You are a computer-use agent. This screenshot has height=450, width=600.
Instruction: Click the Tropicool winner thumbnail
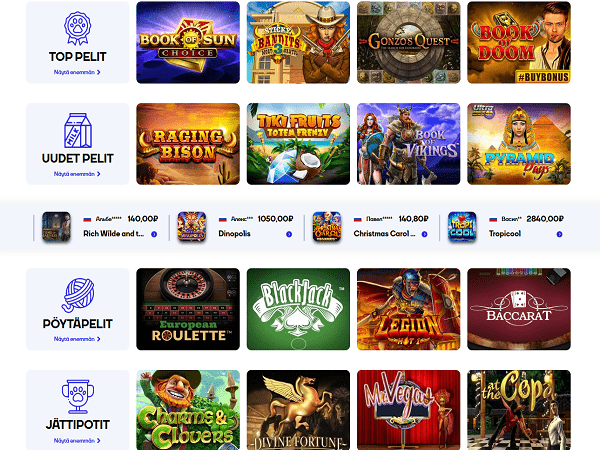pyautogui.click(x=462, y=227)
